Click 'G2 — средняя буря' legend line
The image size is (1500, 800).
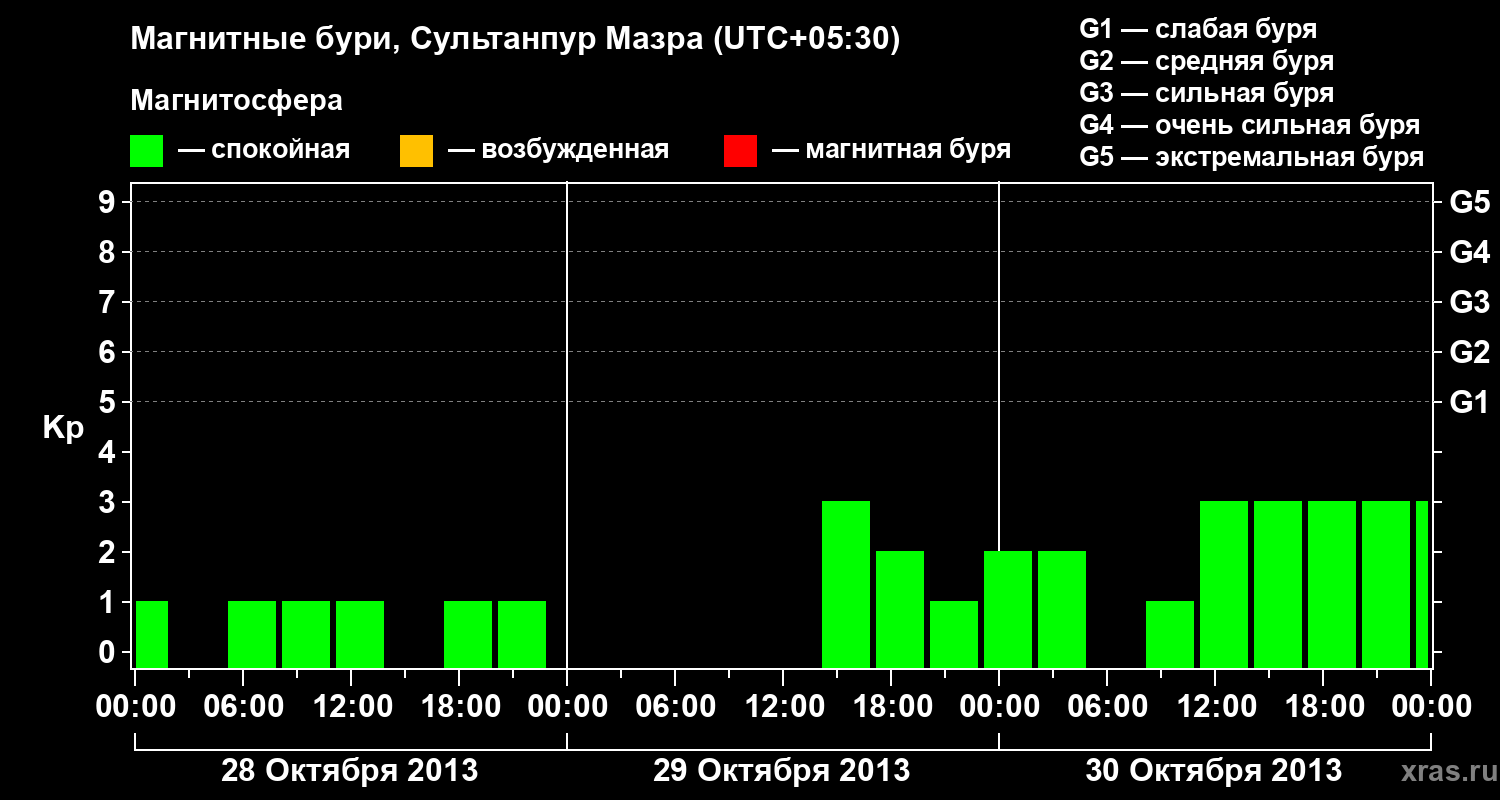tap(1207, 61)
